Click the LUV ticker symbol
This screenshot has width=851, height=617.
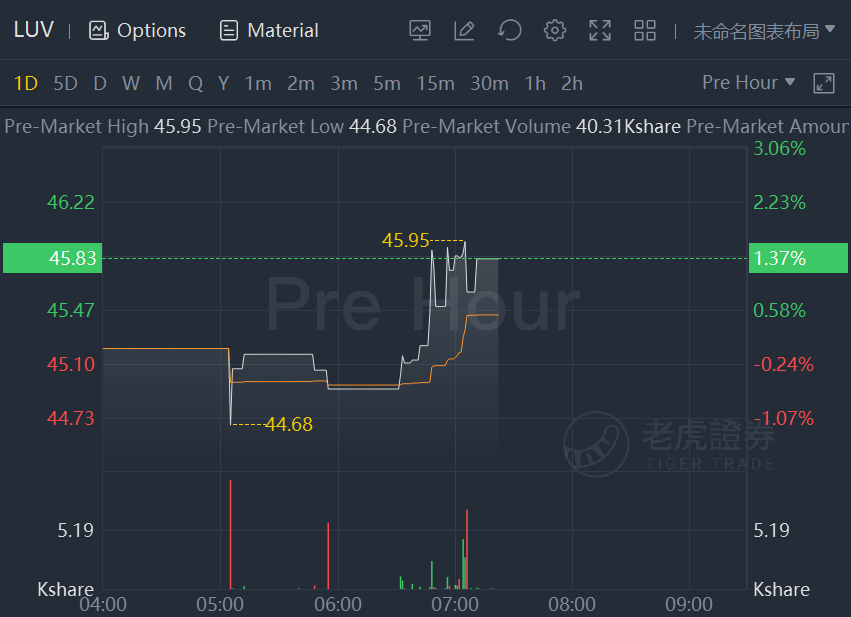pyautogui.click(x=34, y=30)
